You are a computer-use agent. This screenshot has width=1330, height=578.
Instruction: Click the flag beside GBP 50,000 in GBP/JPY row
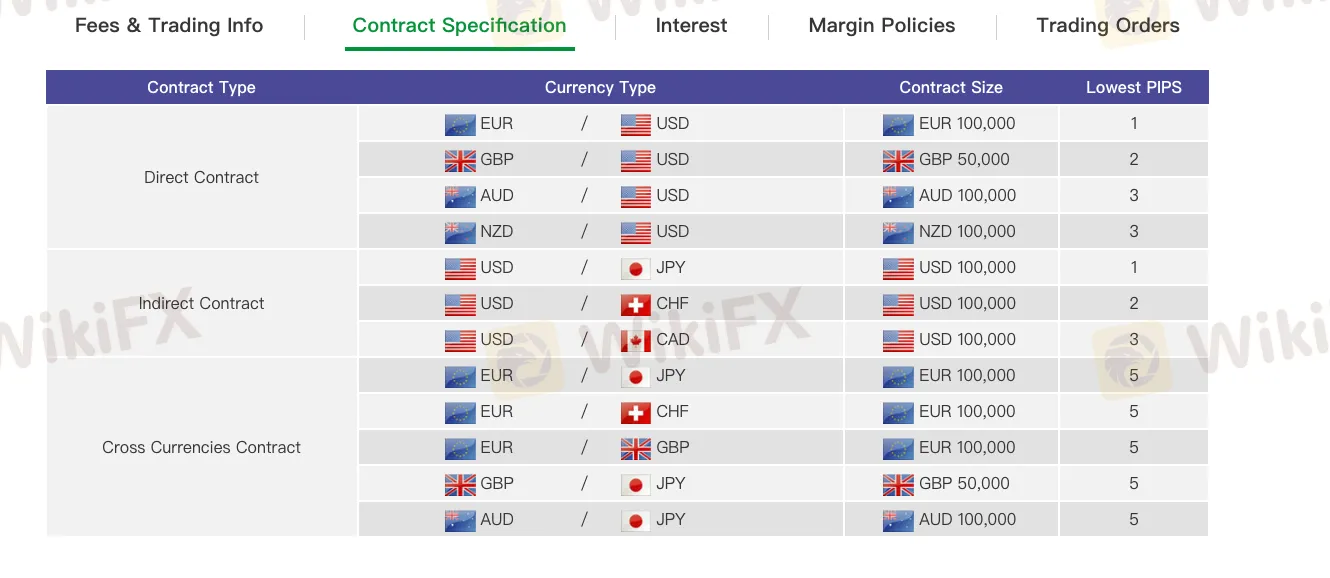click(898, 485)
